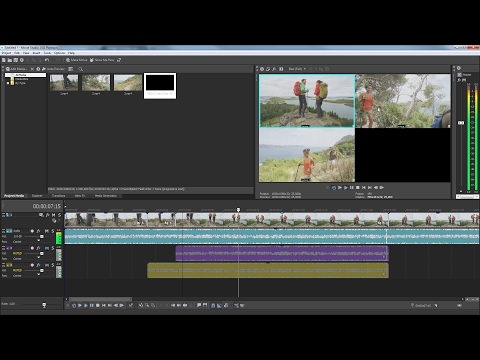Select the first video clip thumbnail
The image size is (480, 360).
pyautogui.click(x=64, y=83)
